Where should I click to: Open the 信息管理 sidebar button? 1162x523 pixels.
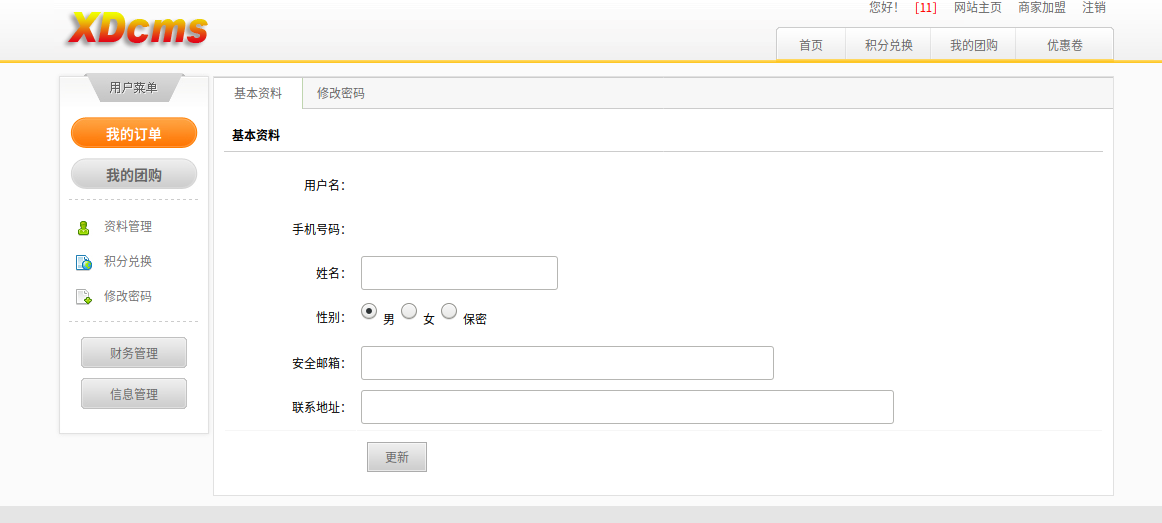pos(134,393)
